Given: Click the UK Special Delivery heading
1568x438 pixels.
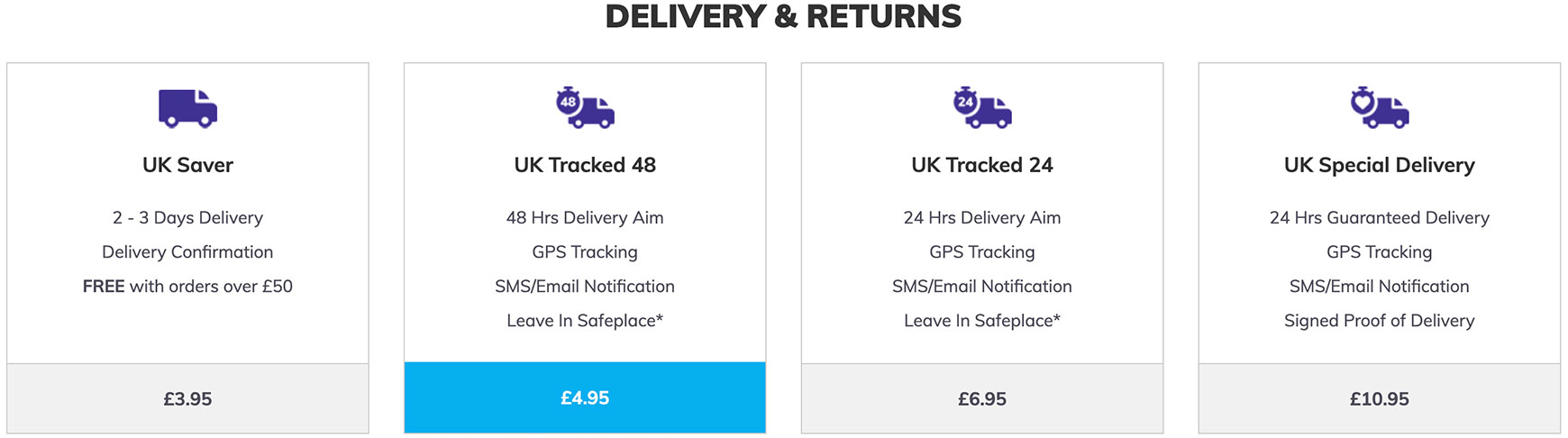Looking at the screenshot, I should tap(1380, 165).
